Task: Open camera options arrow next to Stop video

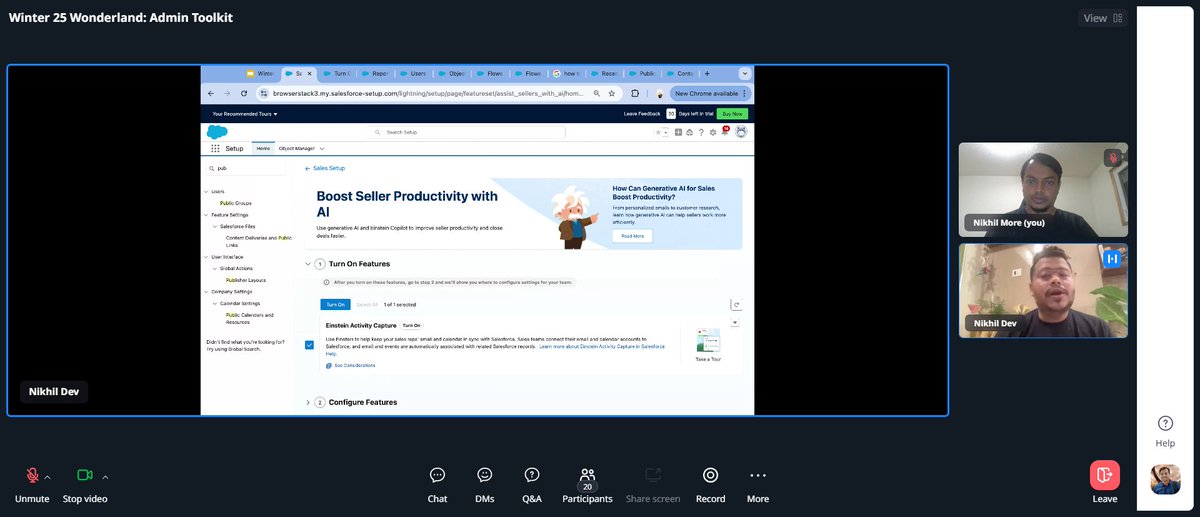Action: pos(105,477)
